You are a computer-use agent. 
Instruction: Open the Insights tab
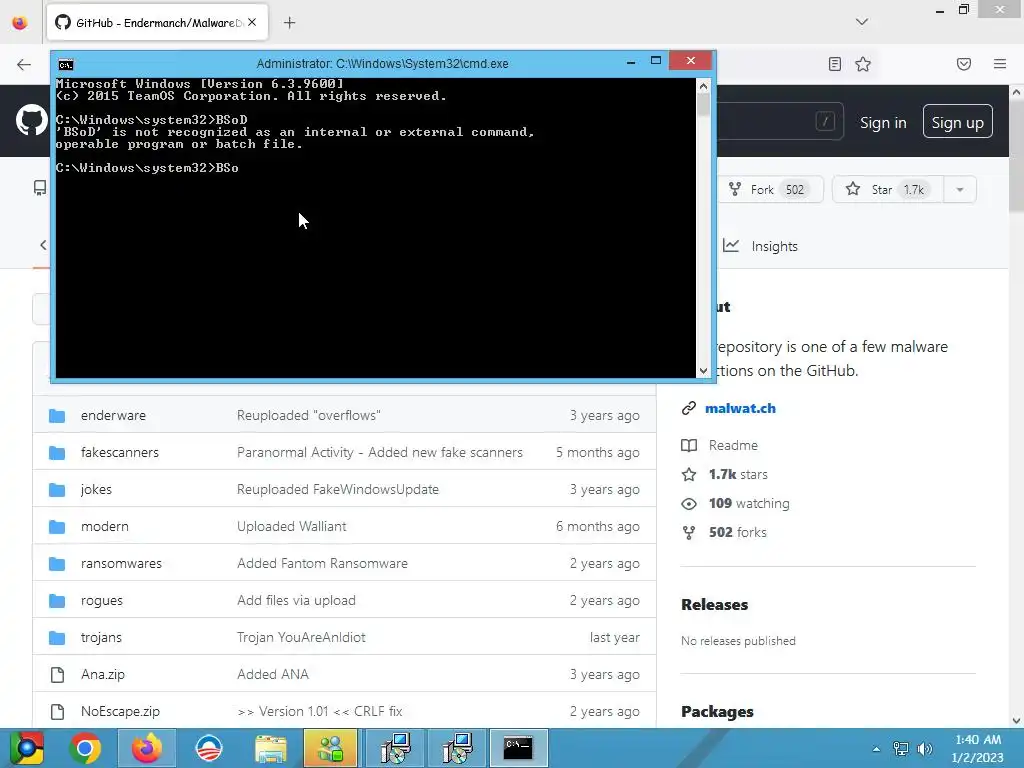760,246
